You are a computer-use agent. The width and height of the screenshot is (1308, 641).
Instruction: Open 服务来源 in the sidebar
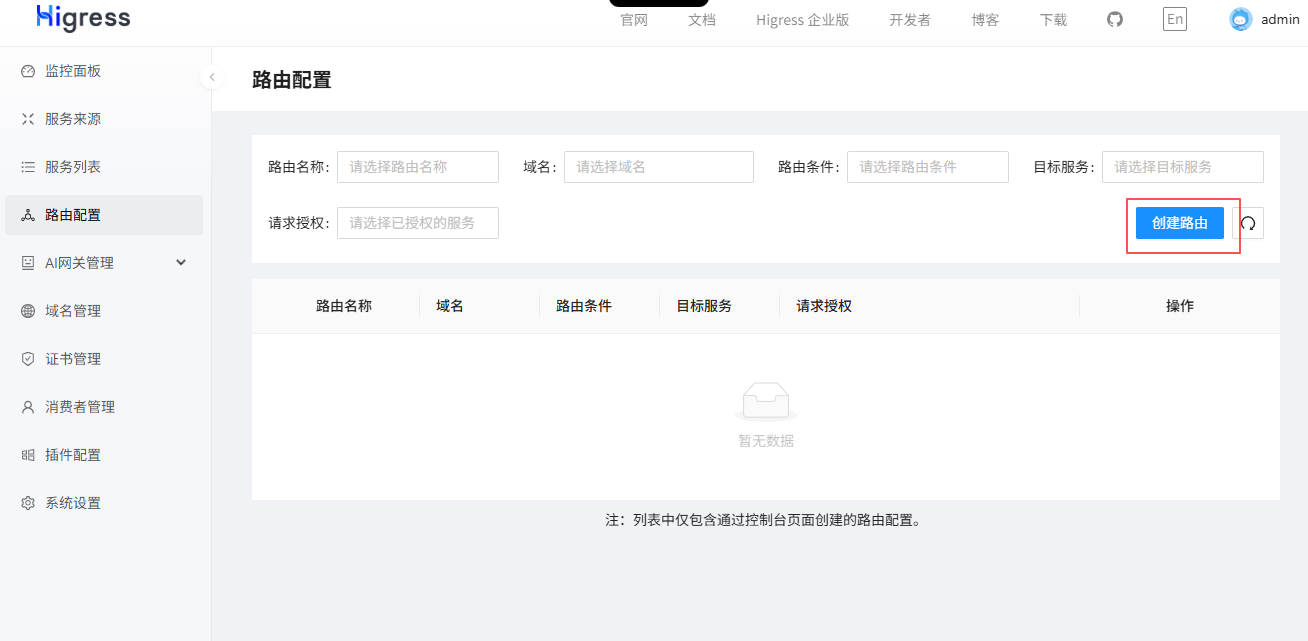tap(104, 119)
